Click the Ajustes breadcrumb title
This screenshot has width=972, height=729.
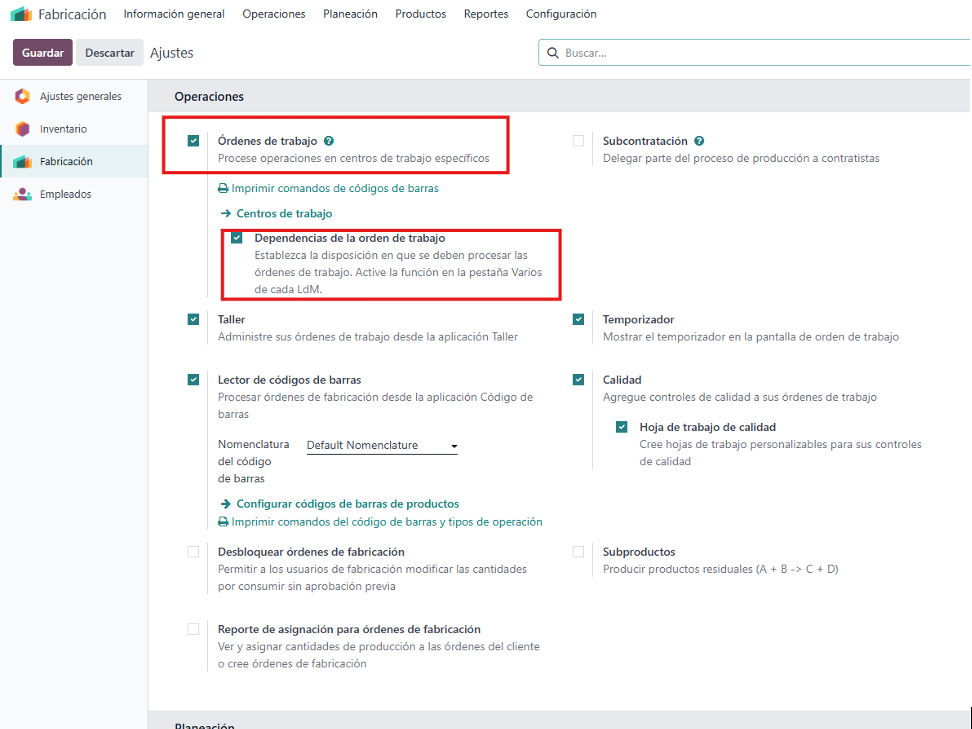click(x=172, y=53)
